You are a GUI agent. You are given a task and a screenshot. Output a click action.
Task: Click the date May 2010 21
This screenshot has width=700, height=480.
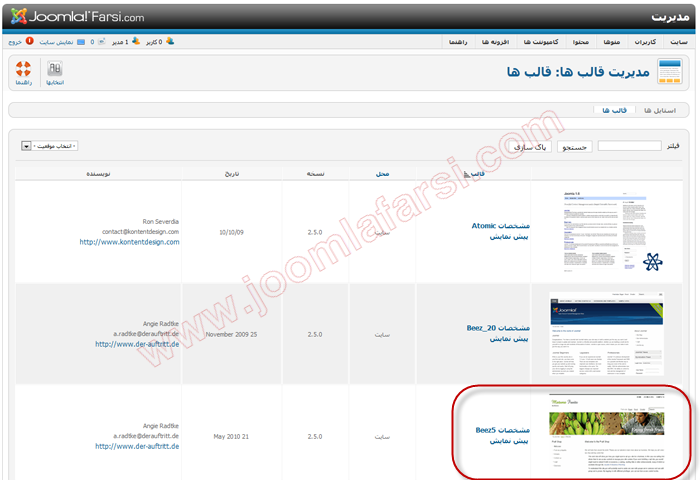point(231,437)
